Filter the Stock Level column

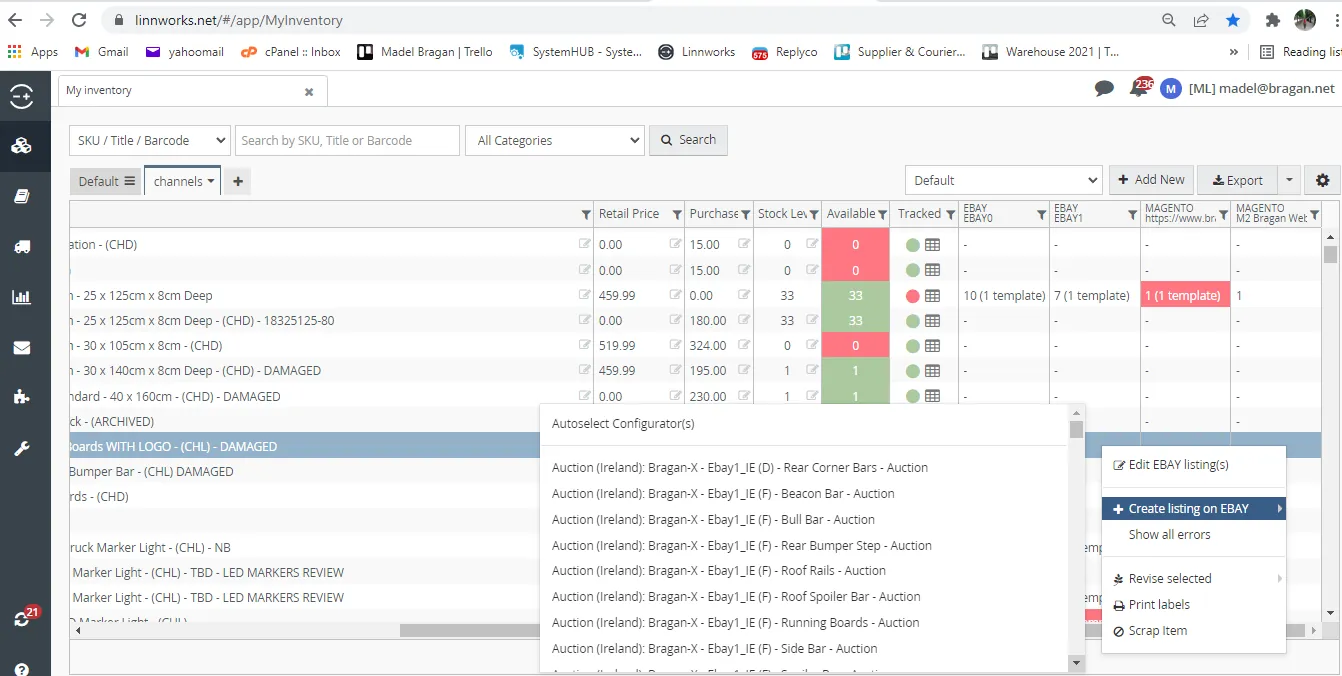pos(814,214)
